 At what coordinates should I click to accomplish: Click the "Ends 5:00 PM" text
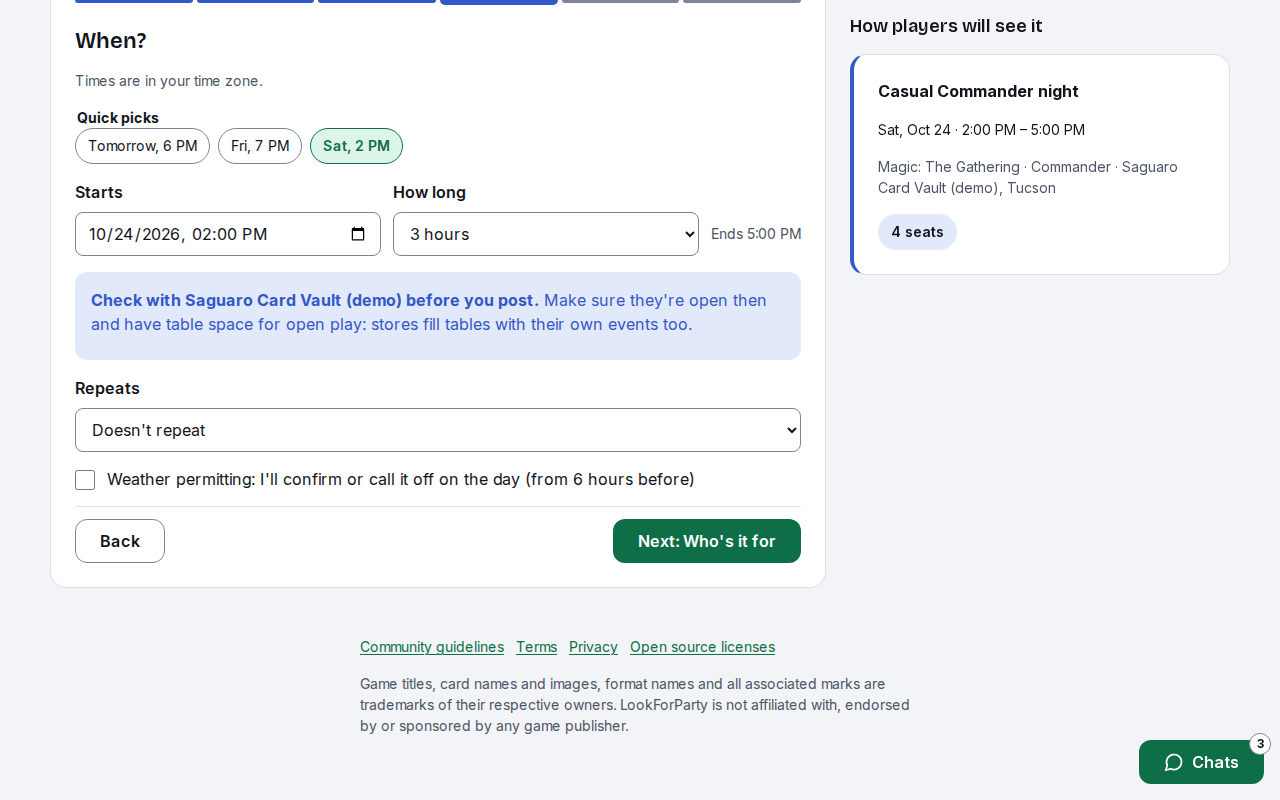[756, 234]
